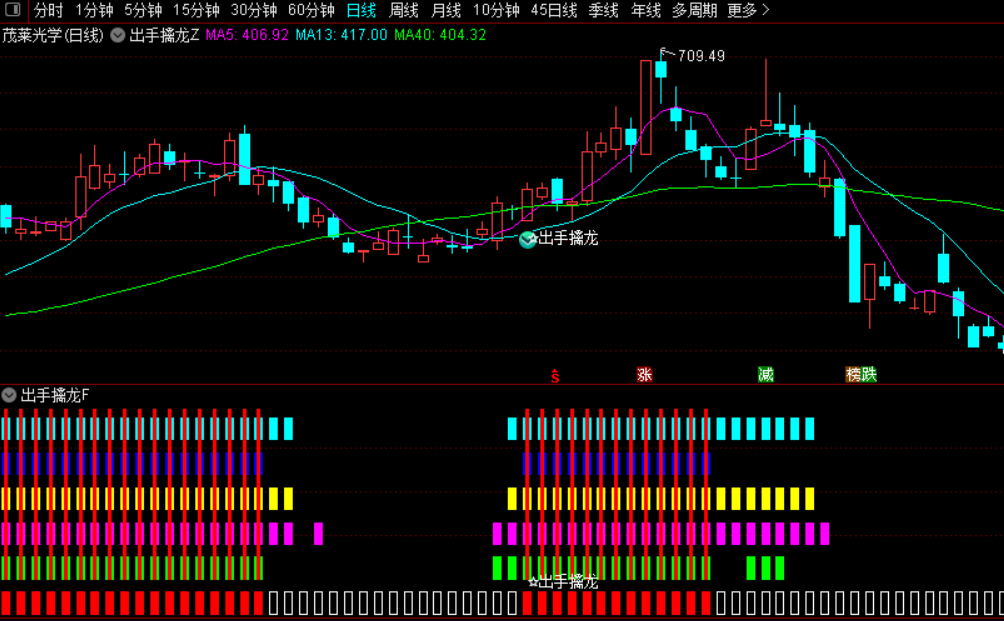This screenshot has height=621, width=1004.
Task: Click the MA40 value label
Action: [x=440, y=35]
